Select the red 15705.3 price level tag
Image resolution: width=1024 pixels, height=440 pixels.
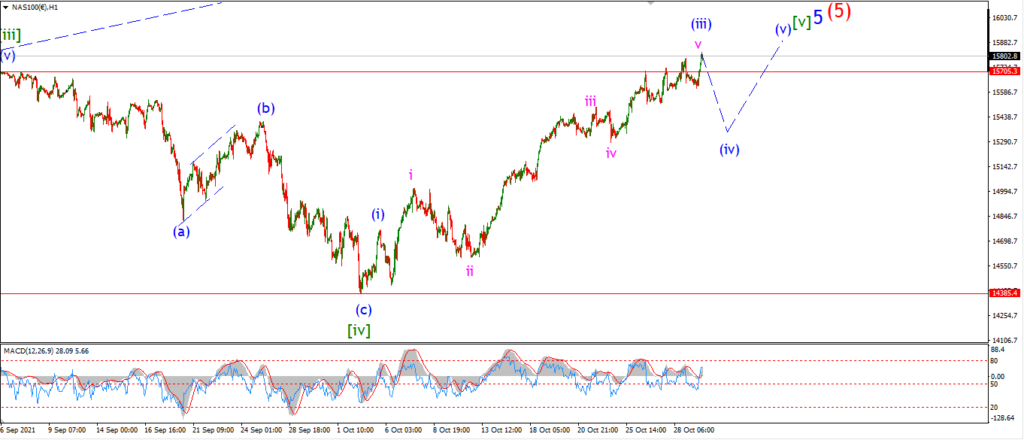(x=1005, y=72)
